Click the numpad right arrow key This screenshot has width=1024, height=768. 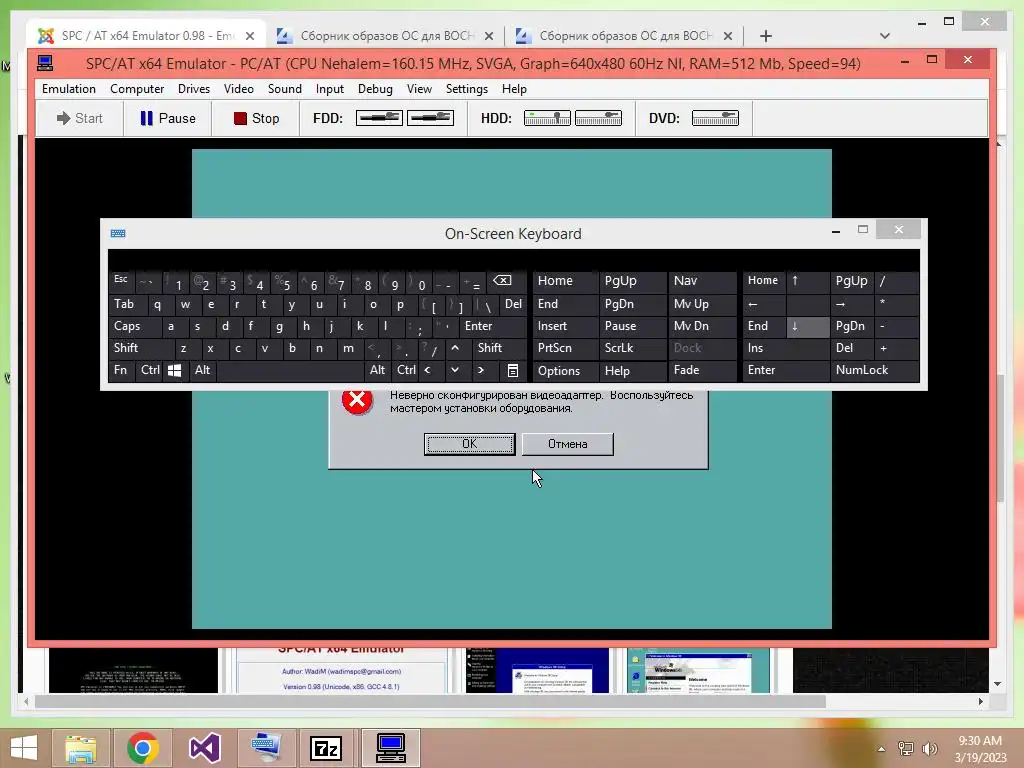point(852,304)
